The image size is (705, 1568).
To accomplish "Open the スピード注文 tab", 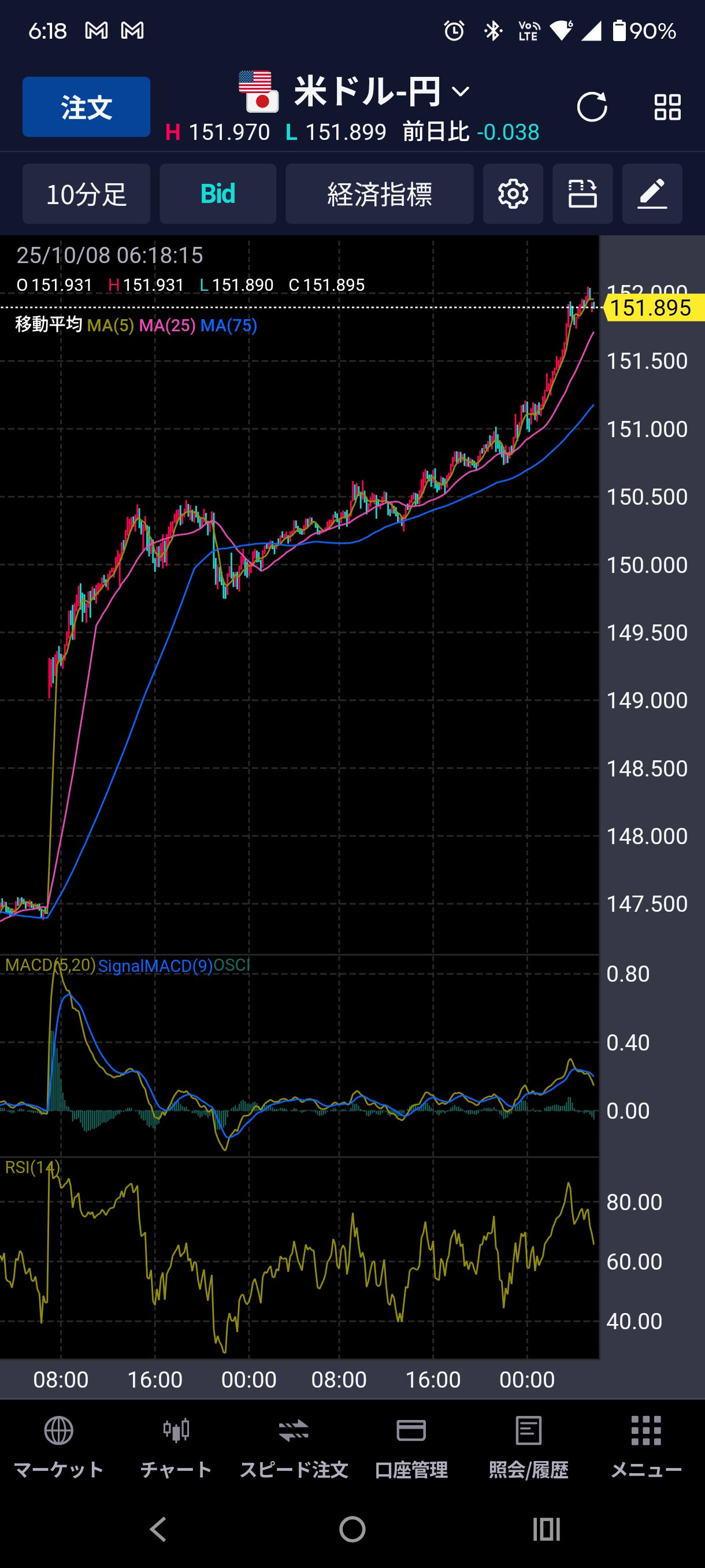I will click(x=294, y=1448).
